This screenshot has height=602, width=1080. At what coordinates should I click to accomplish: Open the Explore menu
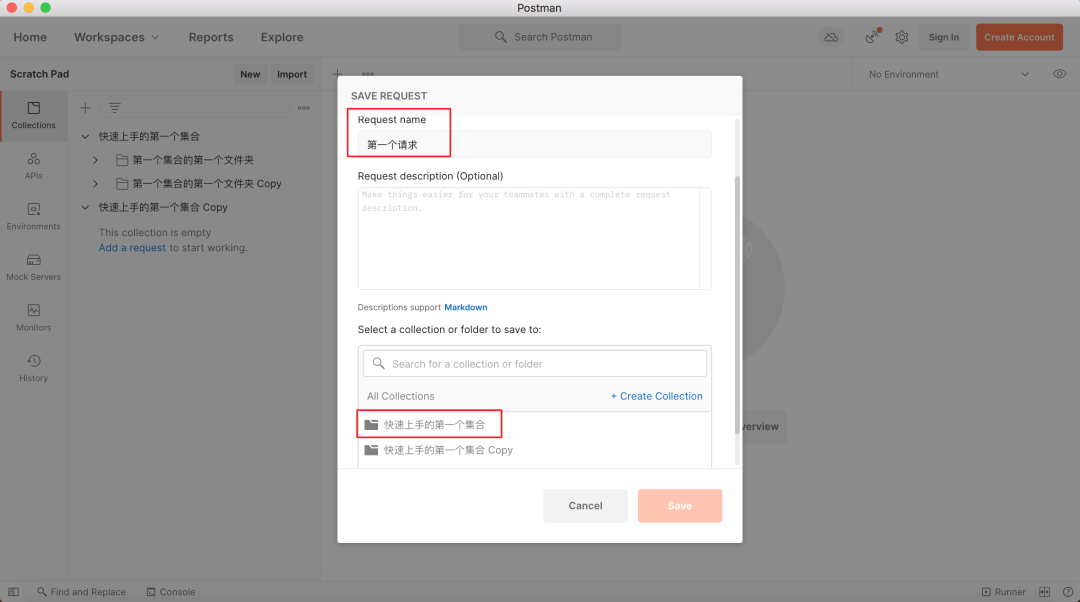pos(282,37)
